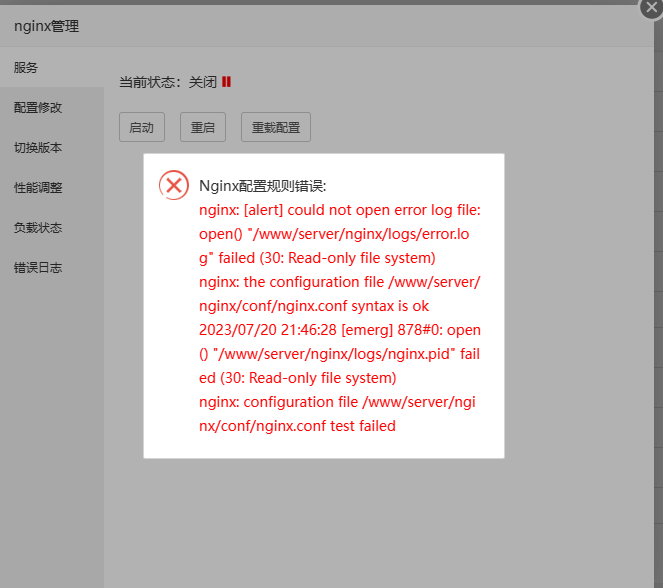Screen dimensions: 663x588
Task: Click the red error X icon
Action: click(174, 185)
